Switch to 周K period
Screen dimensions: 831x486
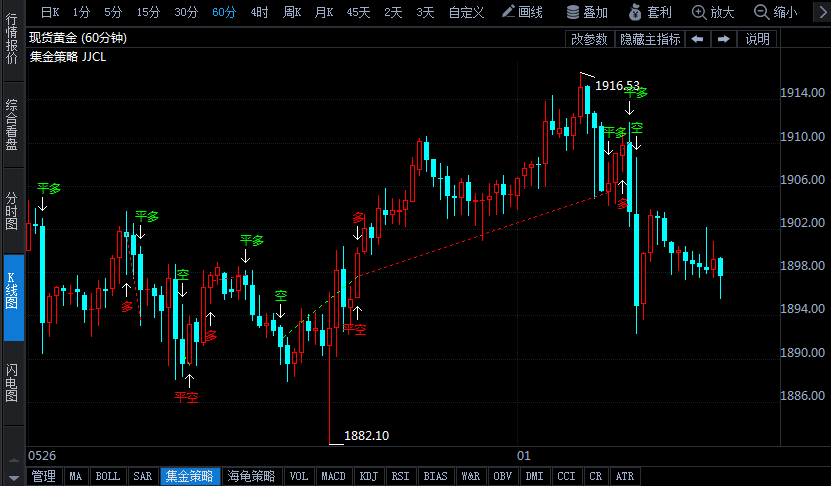(x=292, y=12)
